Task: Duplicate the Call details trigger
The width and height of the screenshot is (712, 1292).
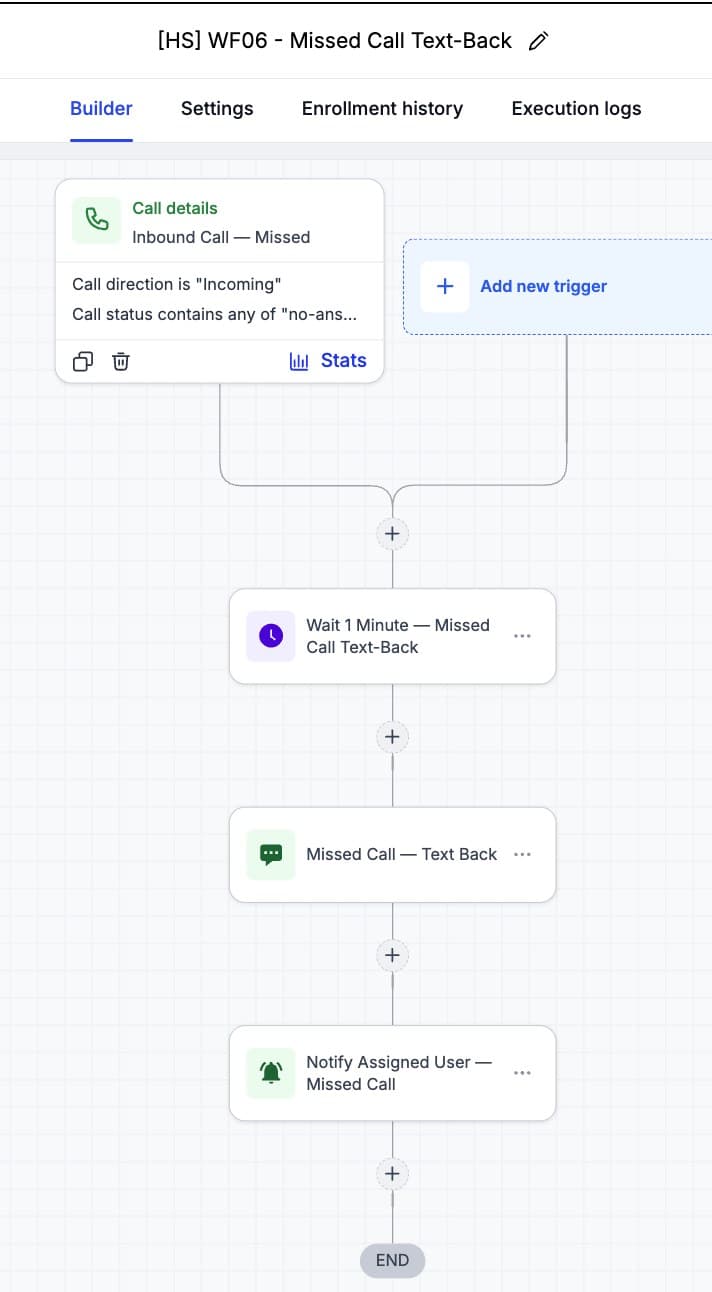Action: [84, 361]
